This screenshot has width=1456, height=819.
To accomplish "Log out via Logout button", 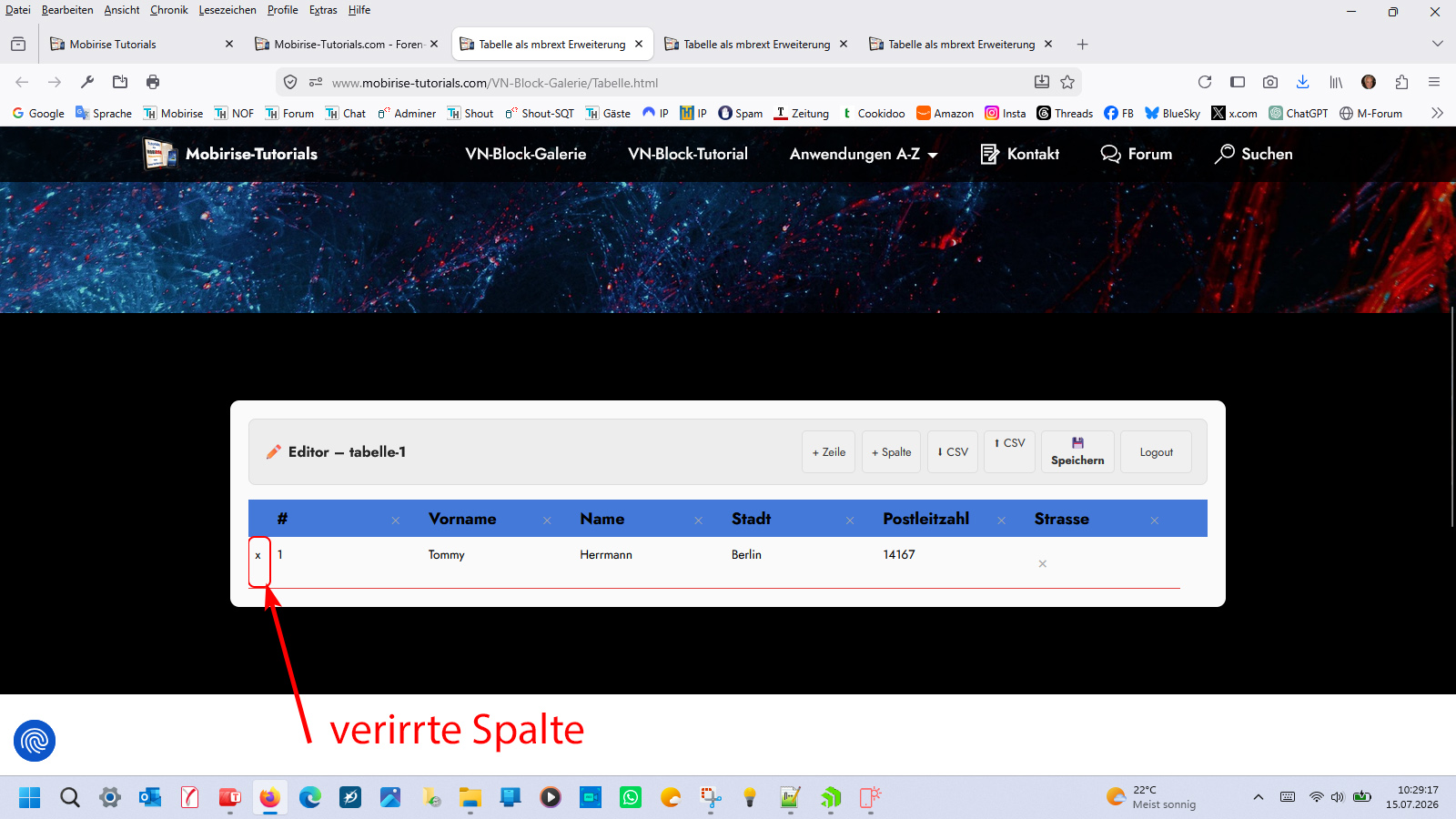I will click(1156, 451).
